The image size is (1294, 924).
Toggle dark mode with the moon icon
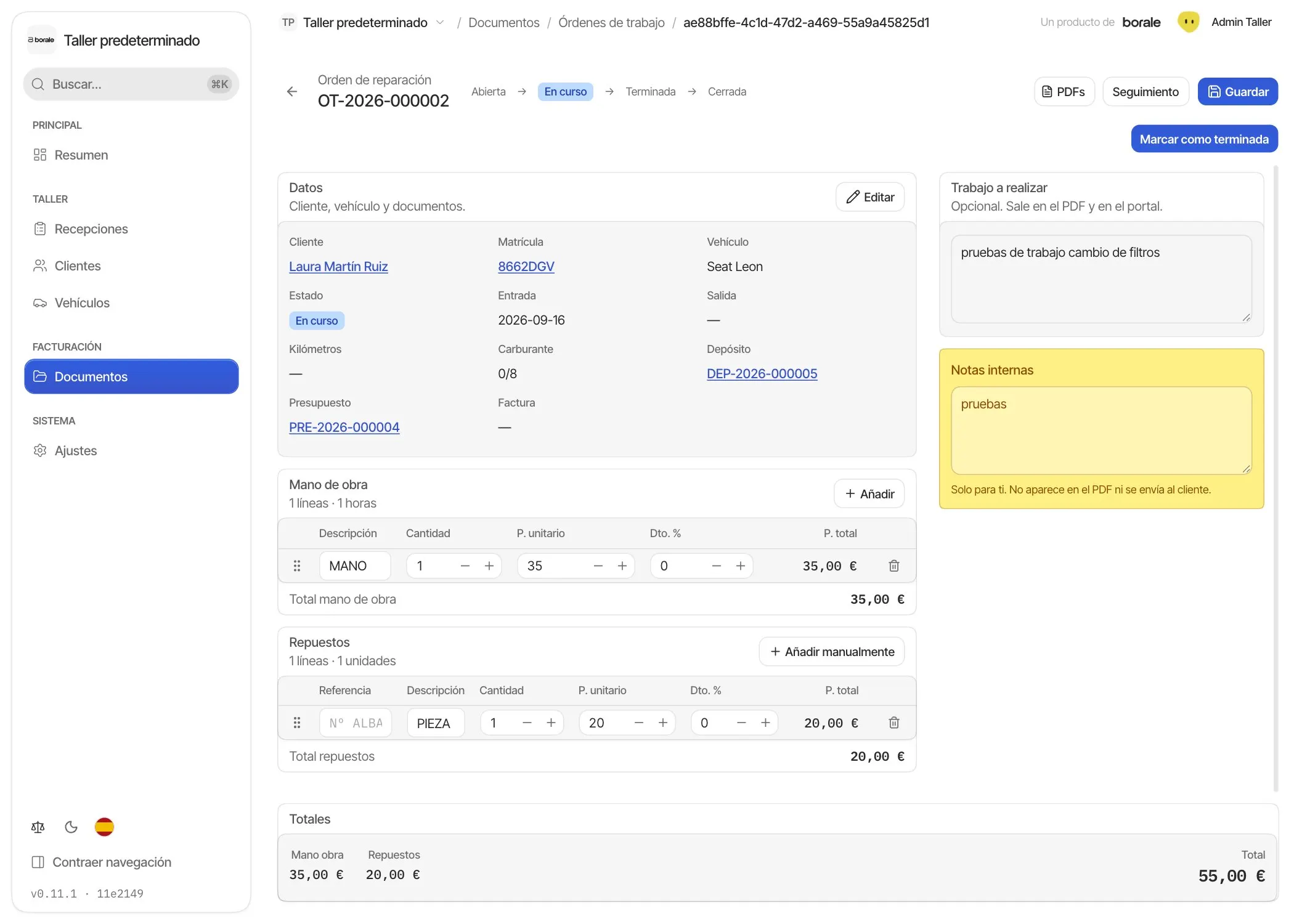tap(71, 827)
